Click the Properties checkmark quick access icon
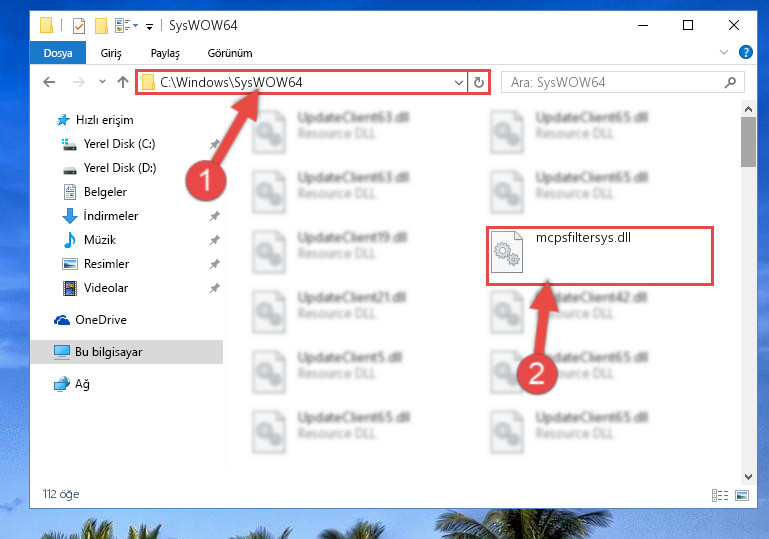The image size is (769, 539). (x=78, y=26)
